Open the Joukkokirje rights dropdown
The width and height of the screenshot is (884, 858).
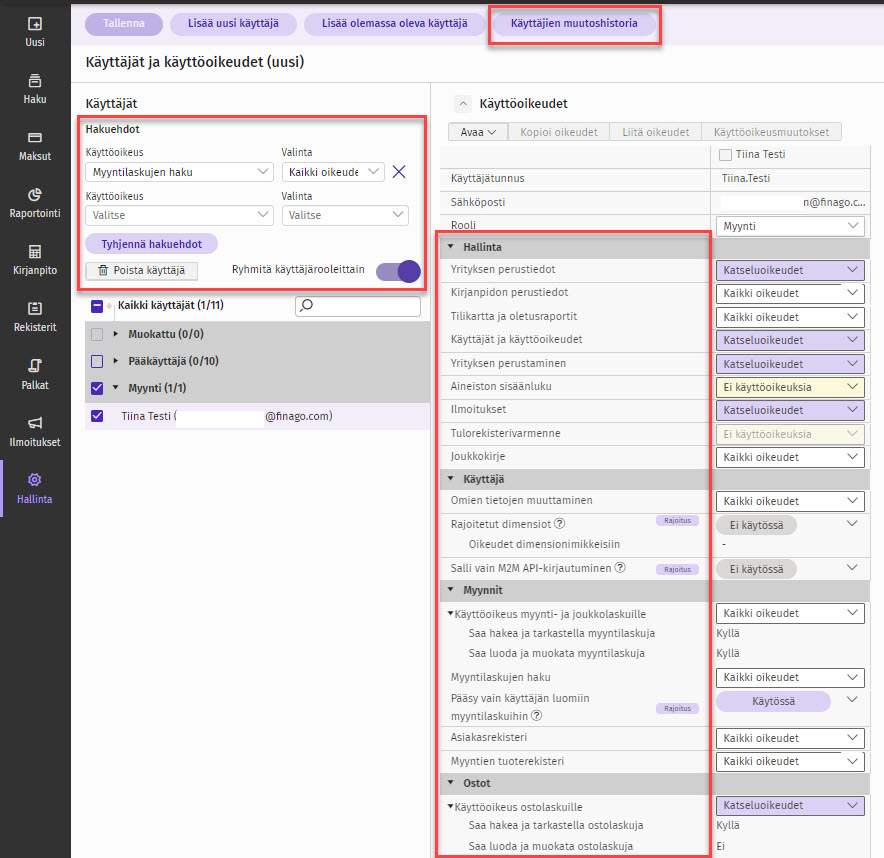pyautogui.click(x=790, y=457)
